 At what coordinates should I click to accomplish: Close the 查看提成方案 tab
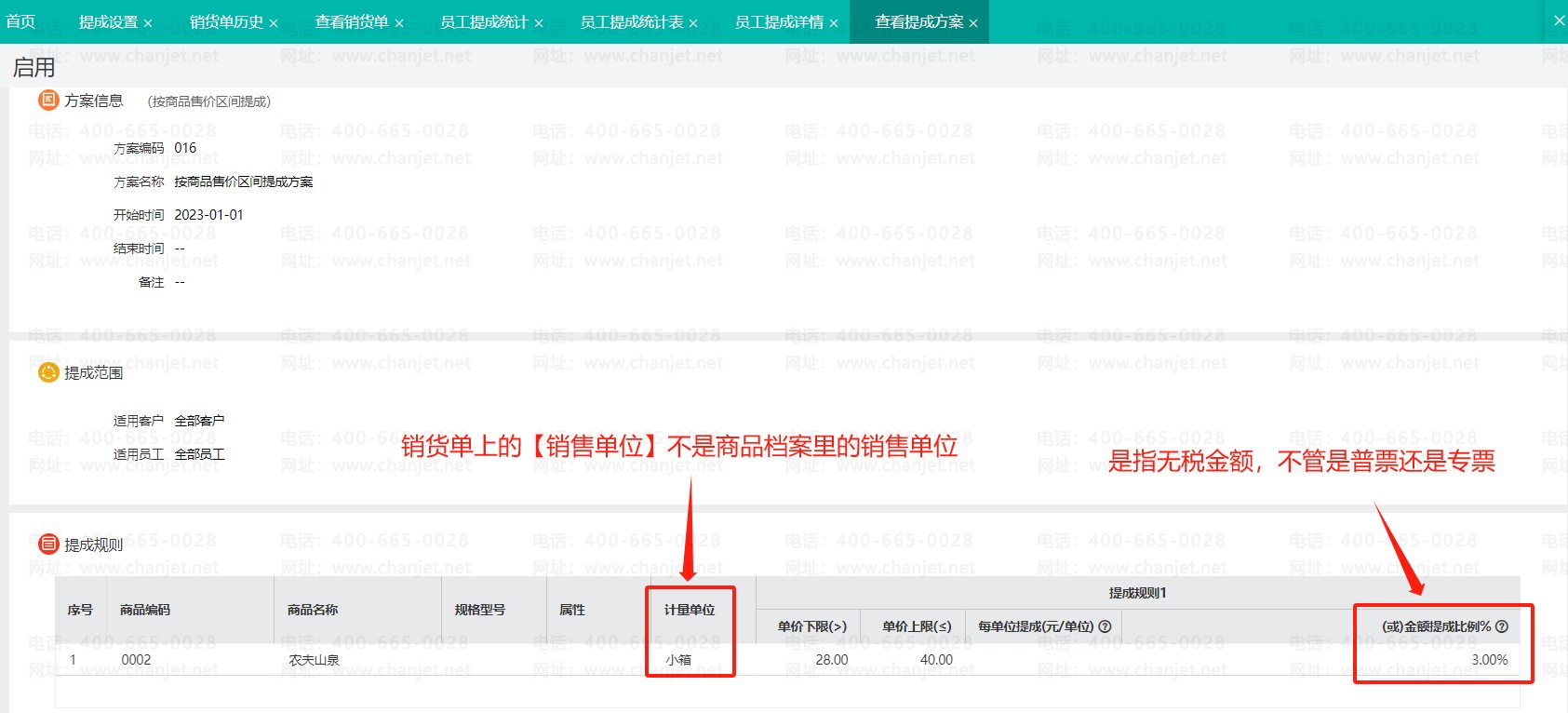[x=973, y=23]
